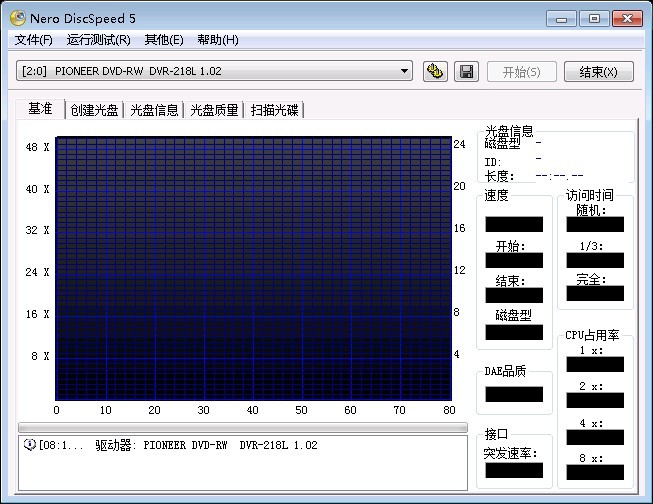Viewport: 653px width, 504px height.
Task: Open the 帮助(H) menu
Action: click(x=218, y=40)
